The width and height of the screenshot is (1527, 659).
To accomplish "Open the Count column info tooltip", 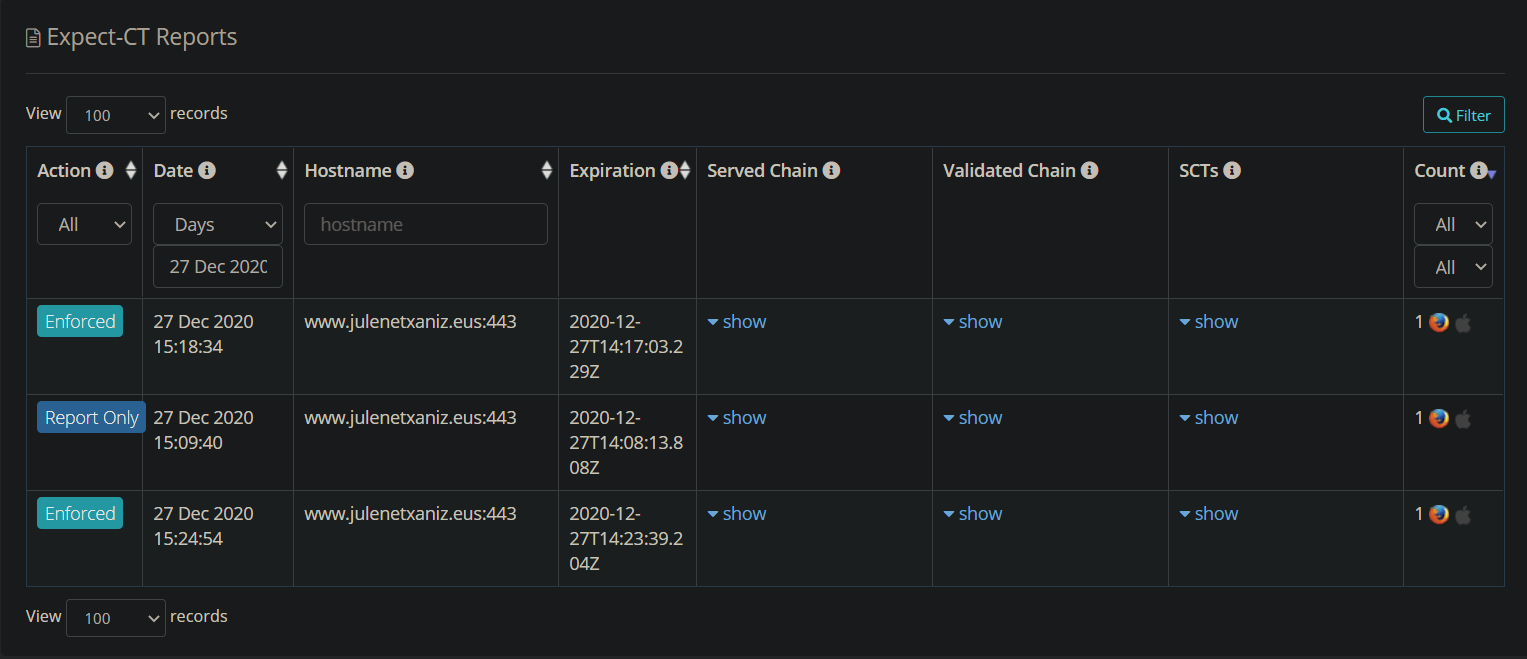I will coord(1480,170).
